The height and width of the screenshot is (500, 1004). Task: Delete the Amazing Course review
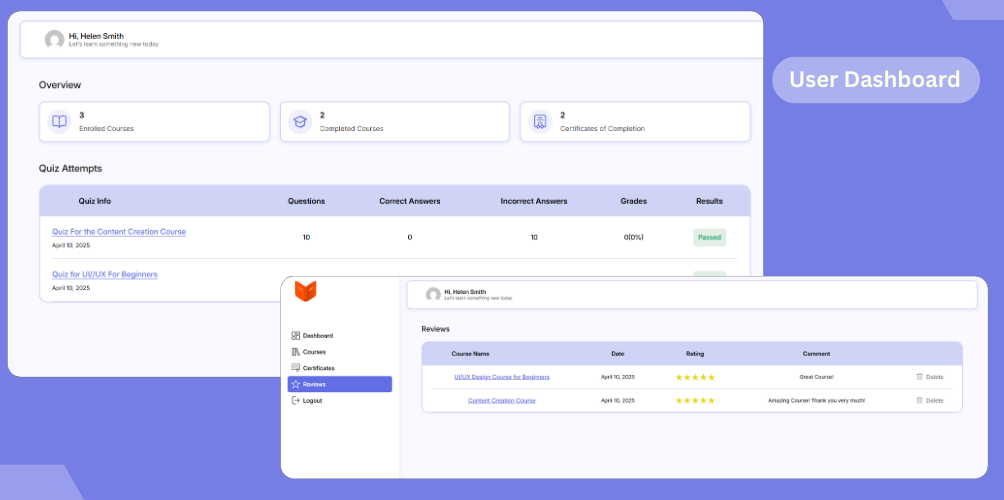(930, 400)
